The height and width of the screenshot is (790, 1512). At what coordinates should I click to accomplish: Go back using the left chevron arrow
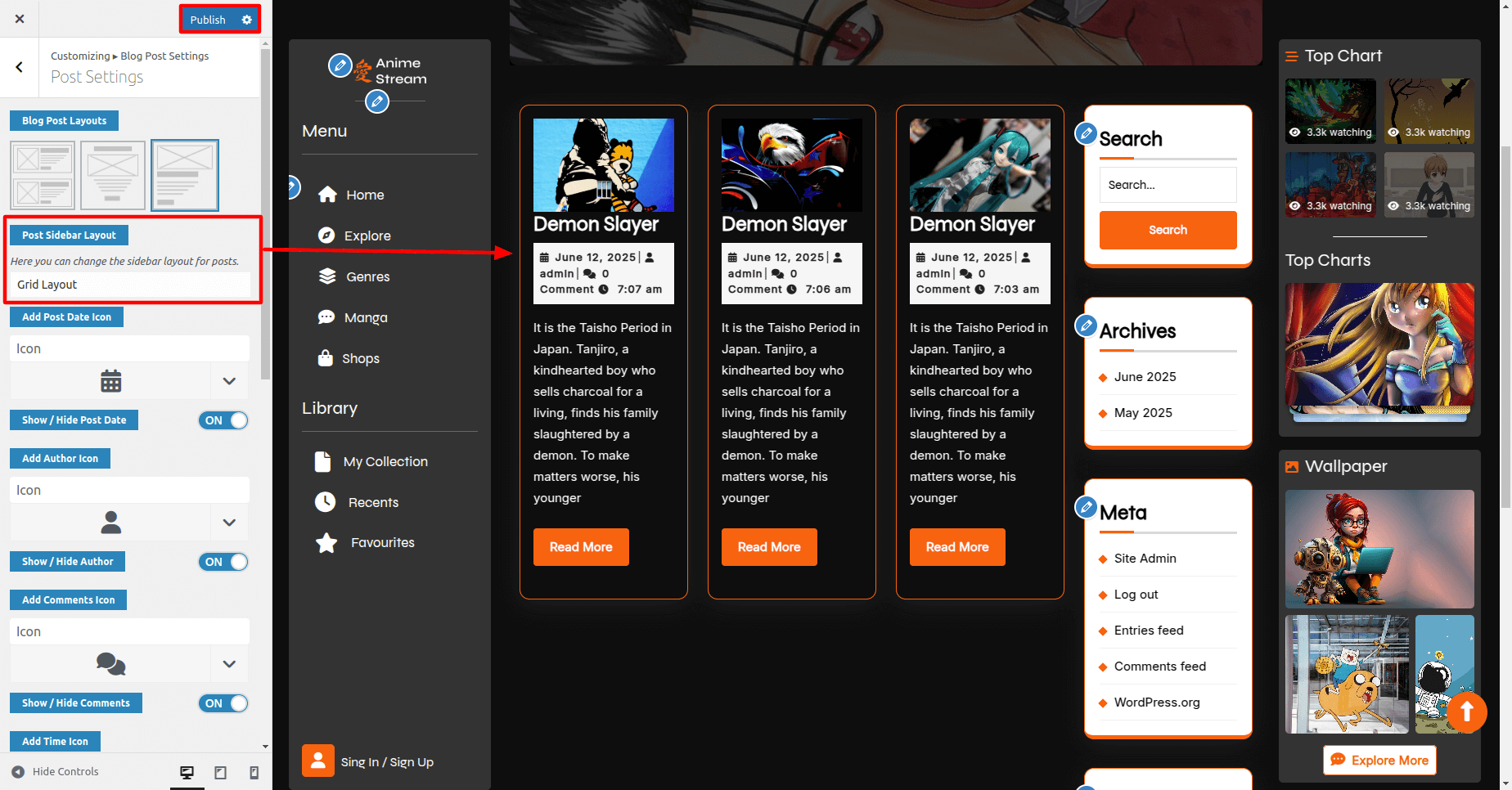click(x=20, y=67)
